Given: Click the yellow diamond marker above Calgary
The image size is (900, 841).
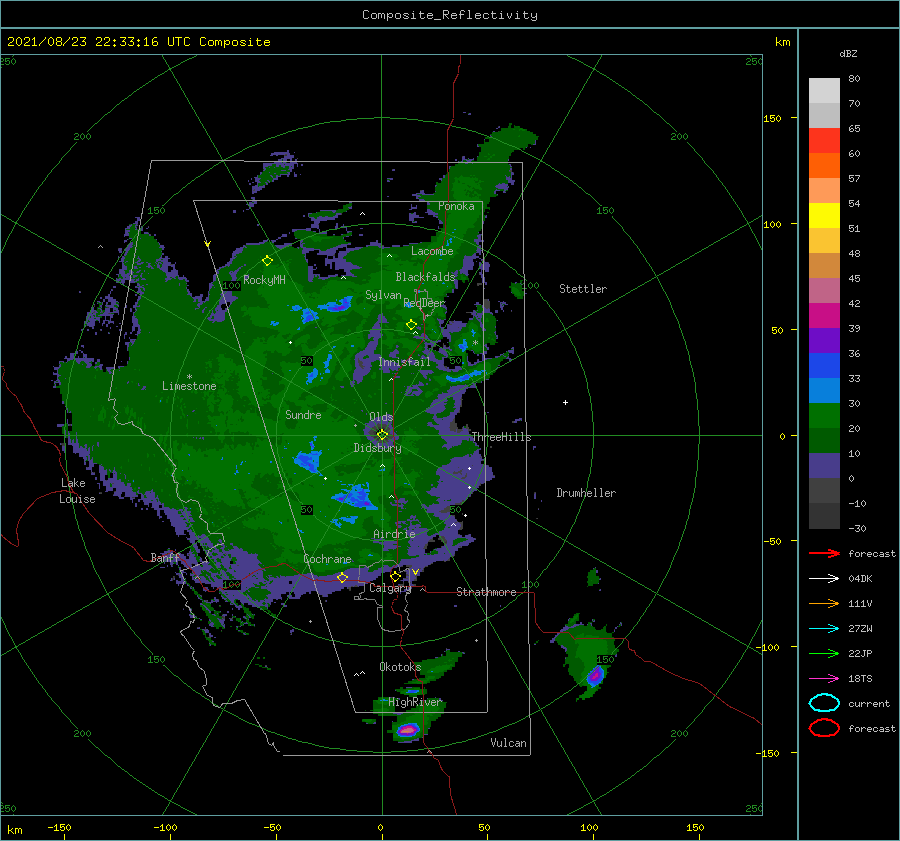Looking at the screenshot, I should (x=395, y=576).
